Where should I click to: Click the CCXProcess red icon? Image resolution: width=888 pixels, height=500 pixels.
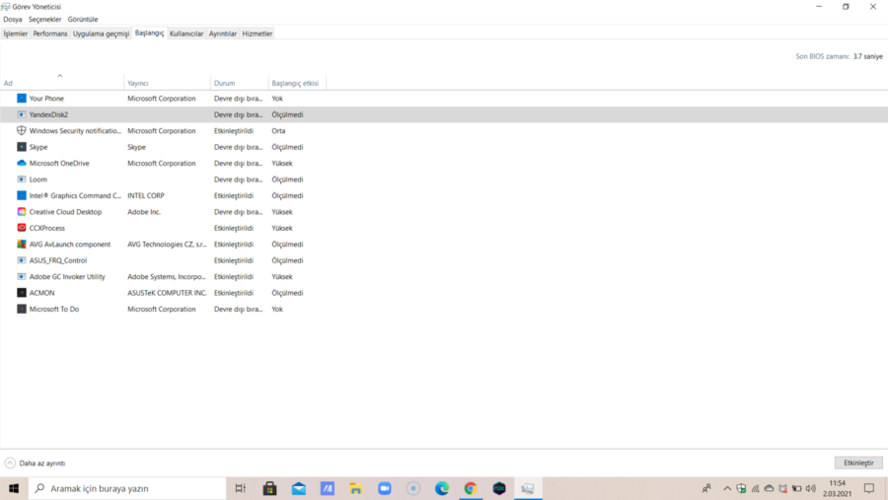pos(22,228)
